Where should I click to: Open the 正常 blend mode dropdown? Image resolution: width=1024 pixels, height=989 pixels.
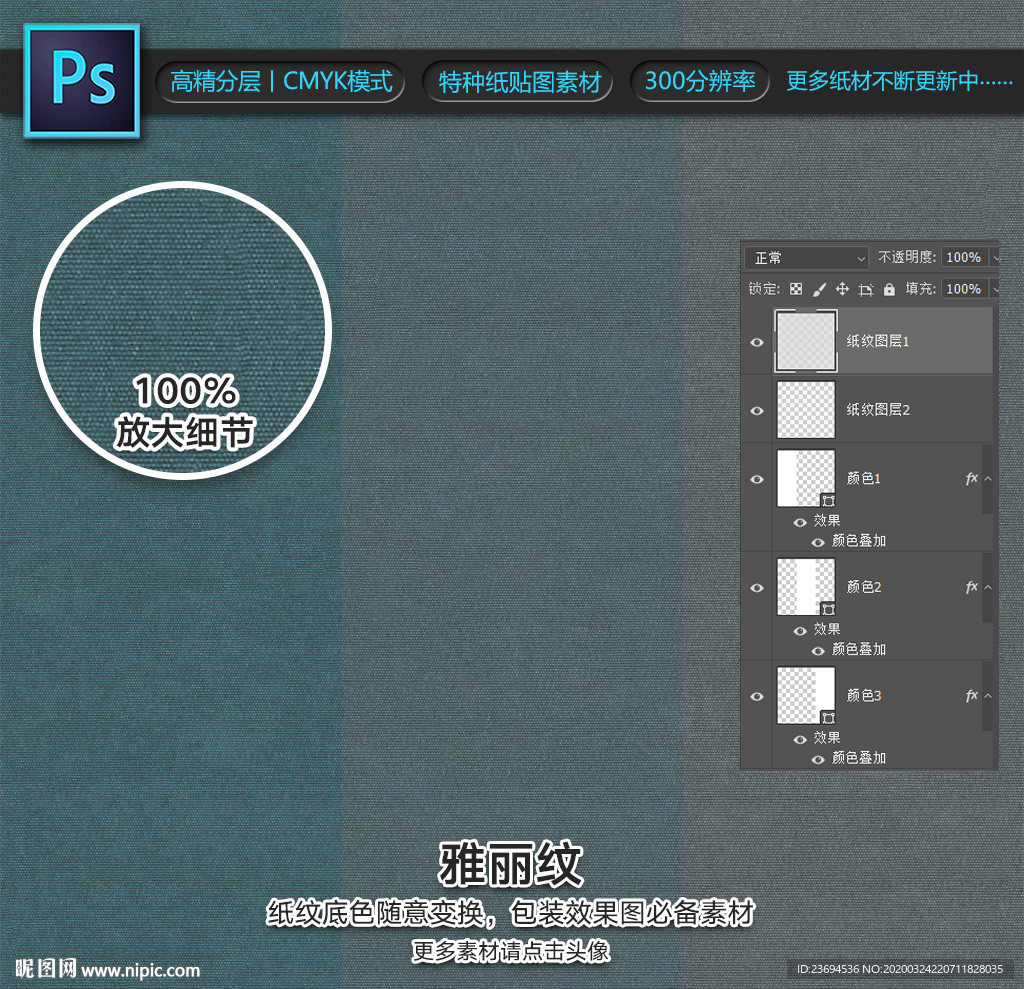(807, 258)
